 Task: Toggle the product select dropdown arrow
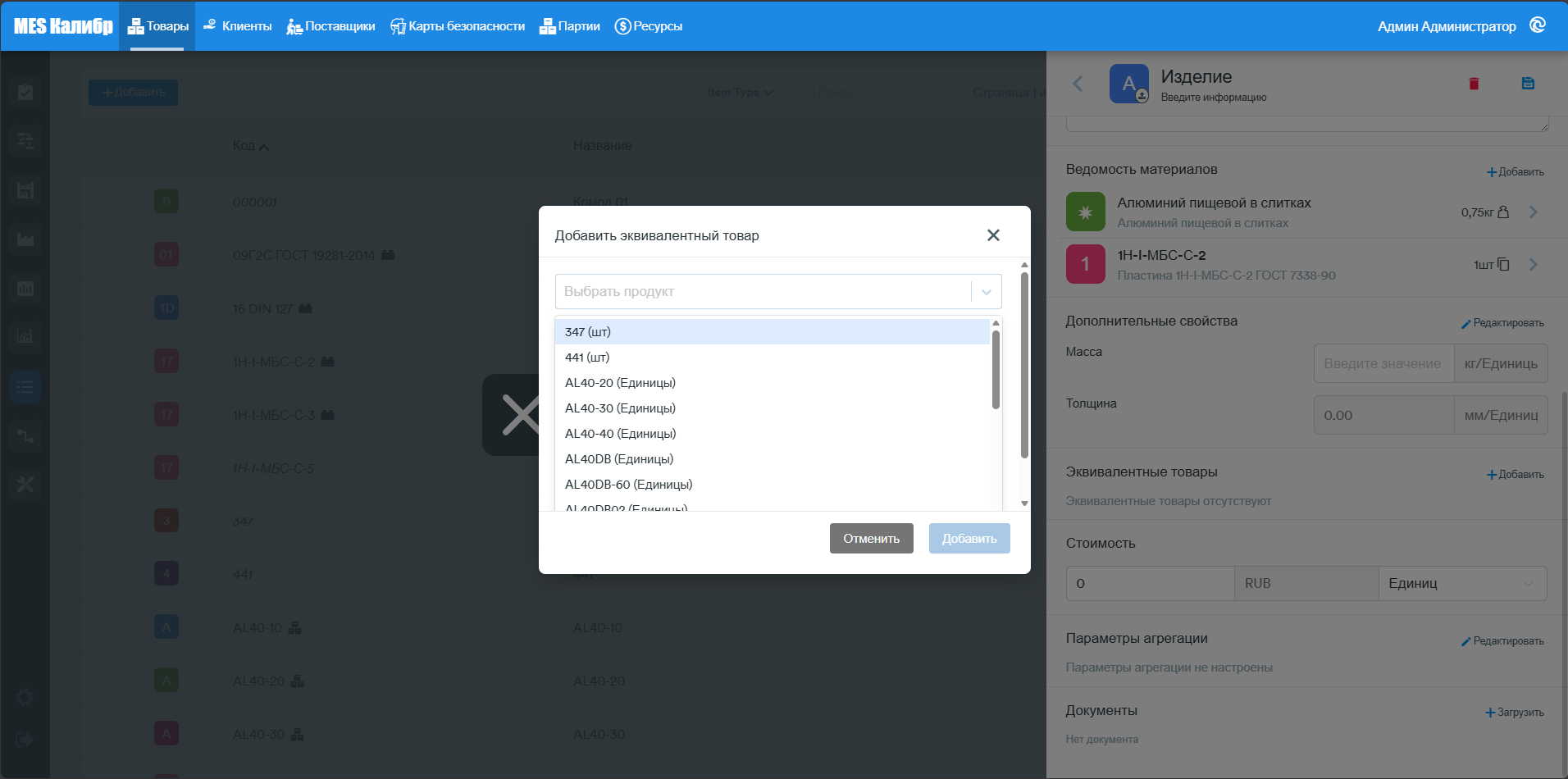pos(987,292)
